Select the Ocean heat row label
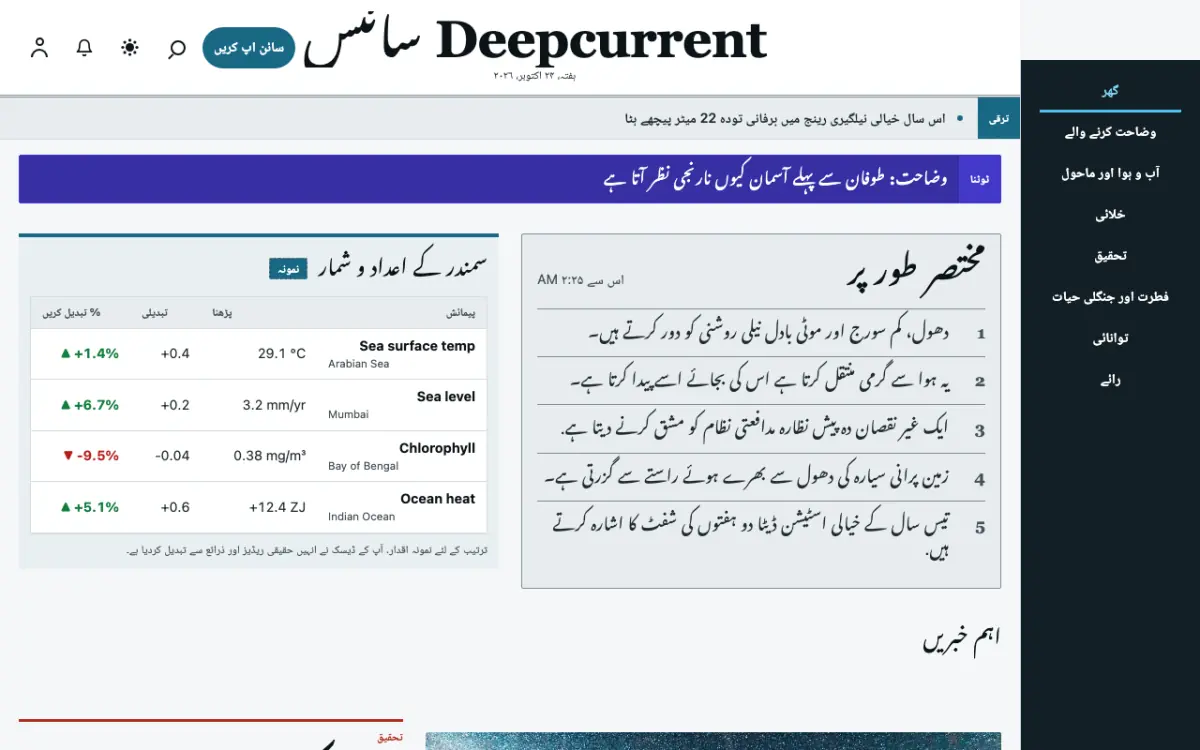 (x=438, y=499)
